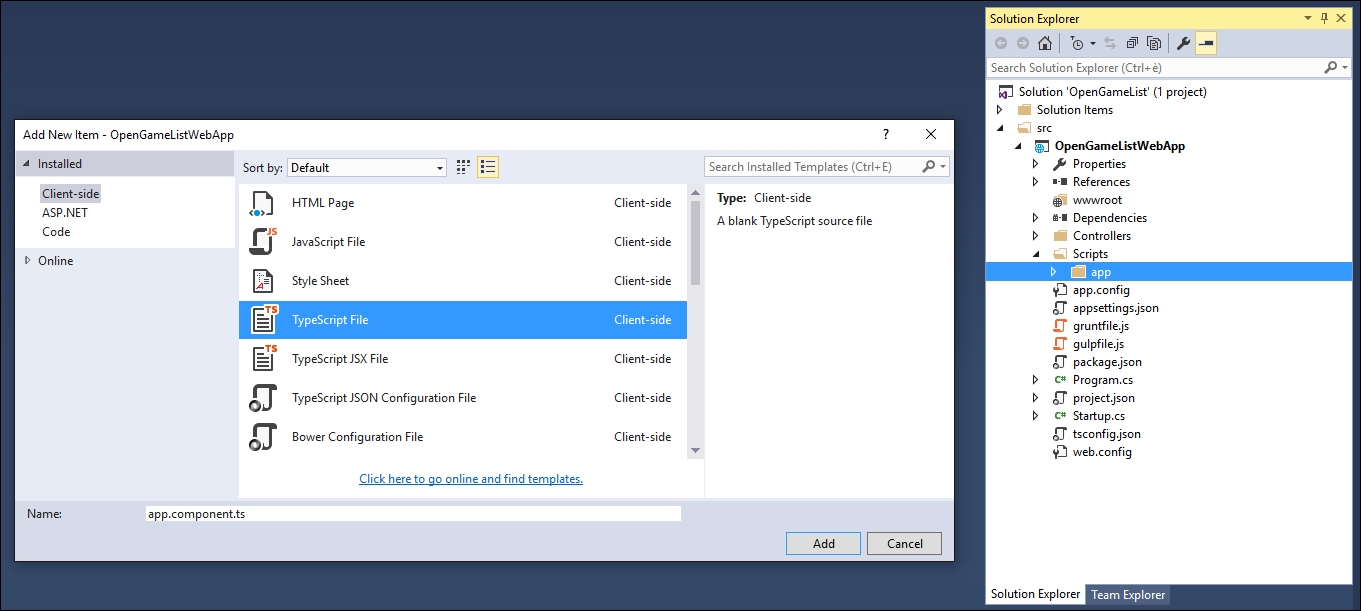This screenshot has width=1361, height=611.
Task: Switch to the Team Explorer tab
Action: coord(1128,595)
